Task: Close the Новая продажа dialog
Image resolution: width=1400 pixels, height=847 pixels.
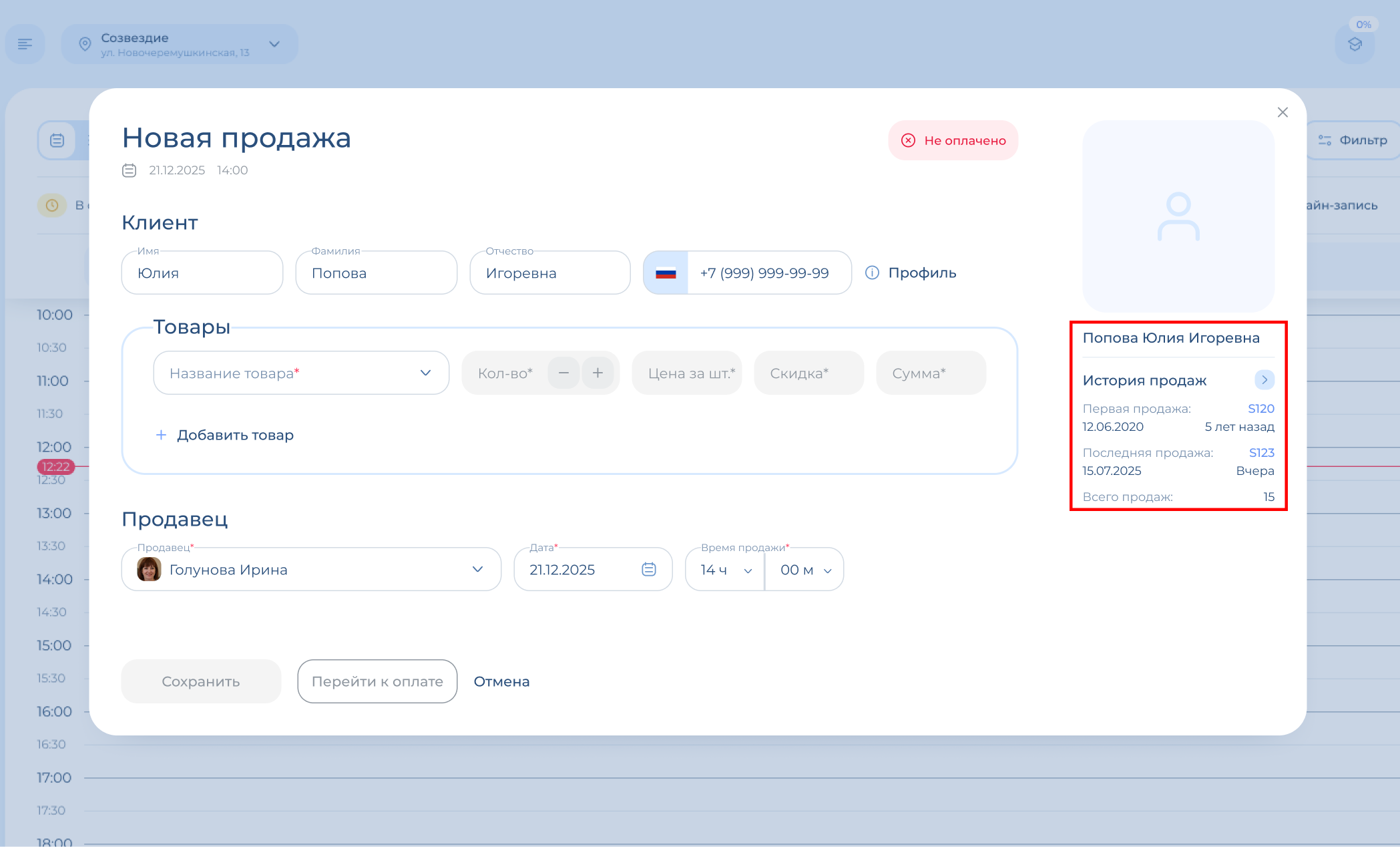Action: click(1282, 112)
